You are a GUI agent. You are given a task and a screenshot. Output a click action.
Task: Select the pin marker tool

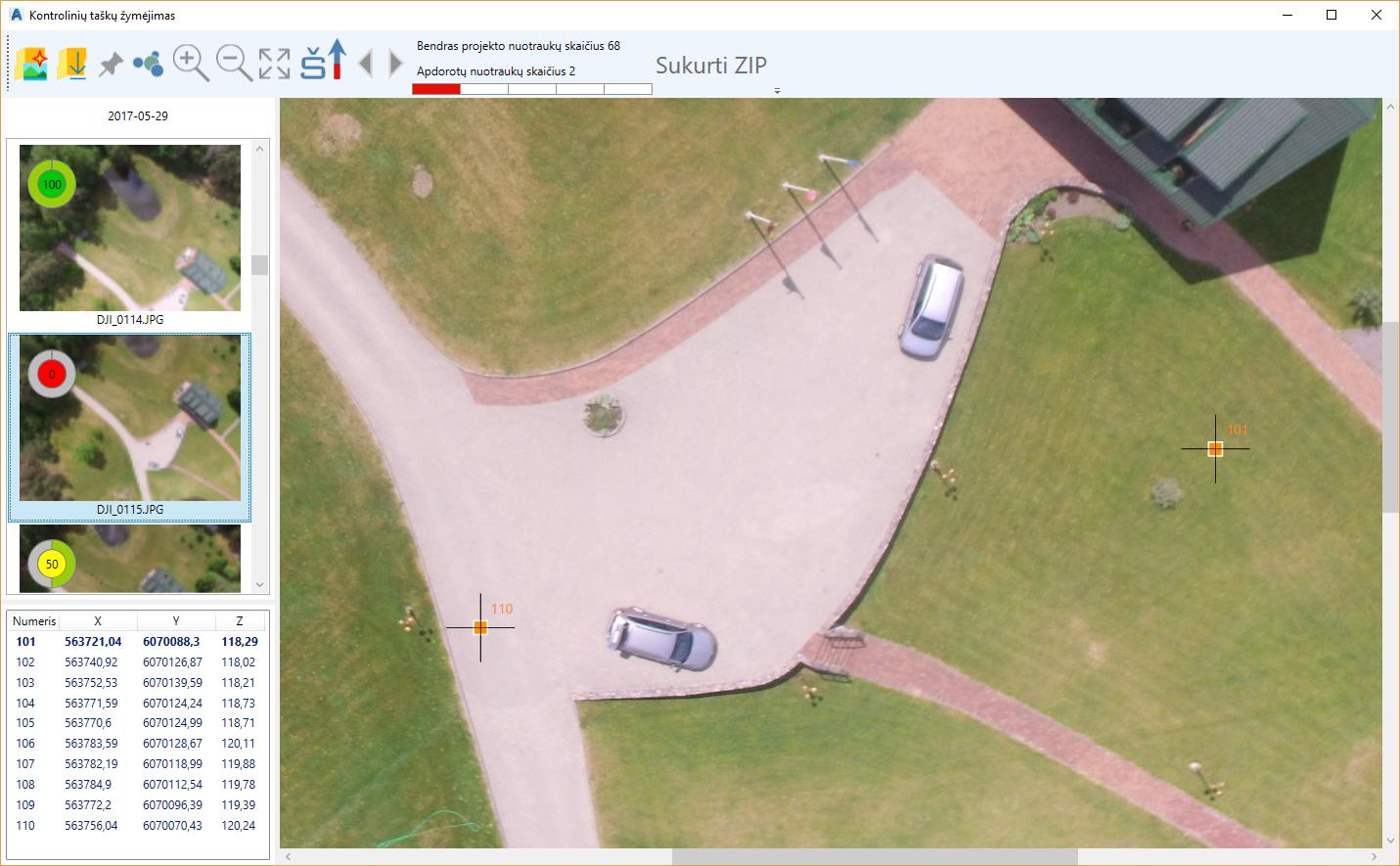(x=111, y=65)
